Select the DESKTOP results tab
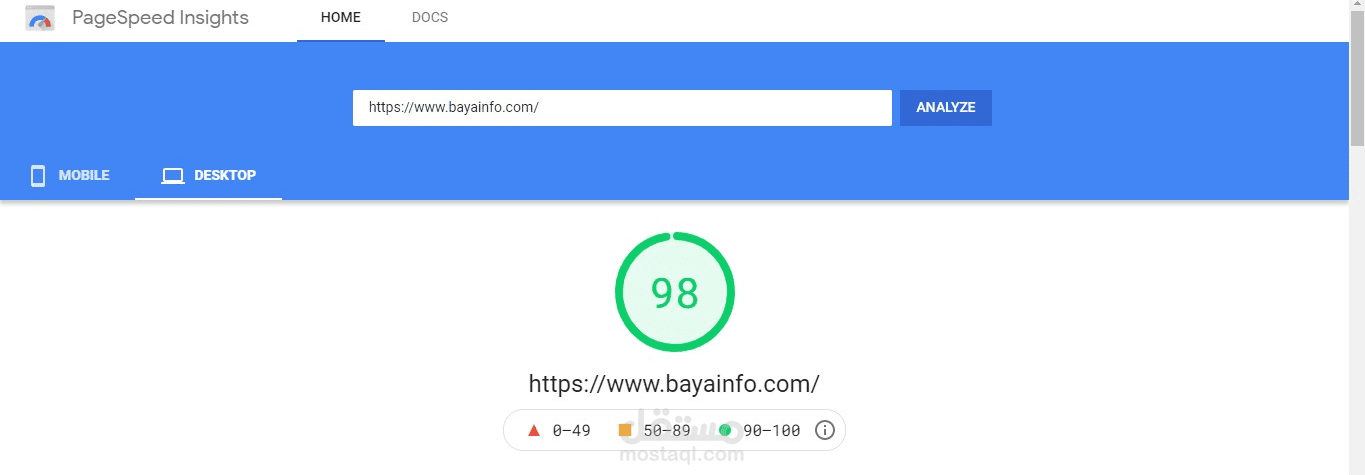The image size is (1365, 475). 209,176
